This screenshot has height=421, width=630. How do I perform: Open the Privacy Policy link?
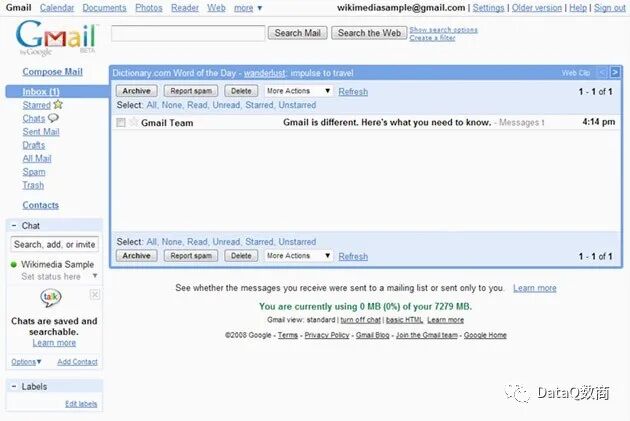click(327, 335)
